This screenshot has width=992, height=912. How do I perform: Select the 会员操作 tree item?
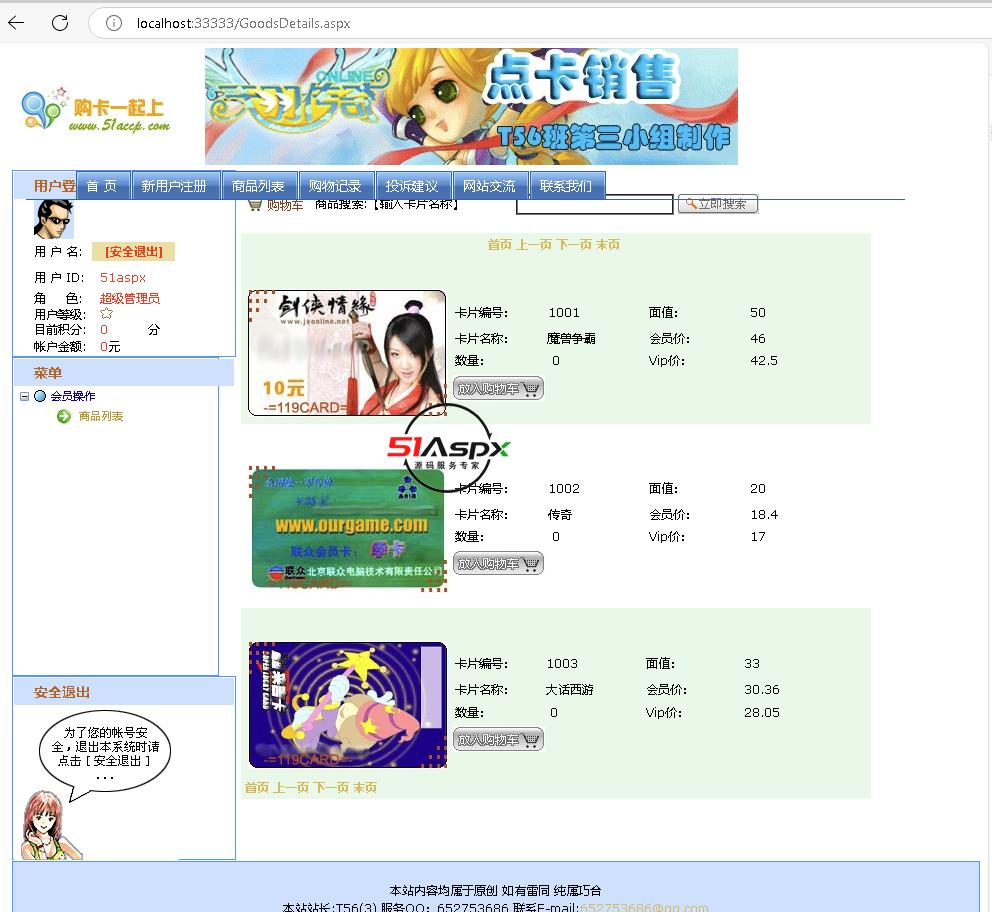pyautogui.click(x=73, y=396)
